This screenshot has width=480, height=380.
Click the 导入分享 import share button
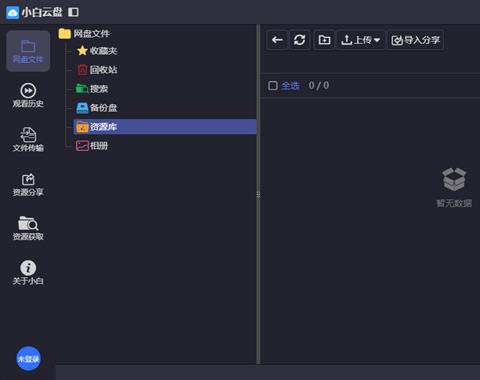click(415, 40)
